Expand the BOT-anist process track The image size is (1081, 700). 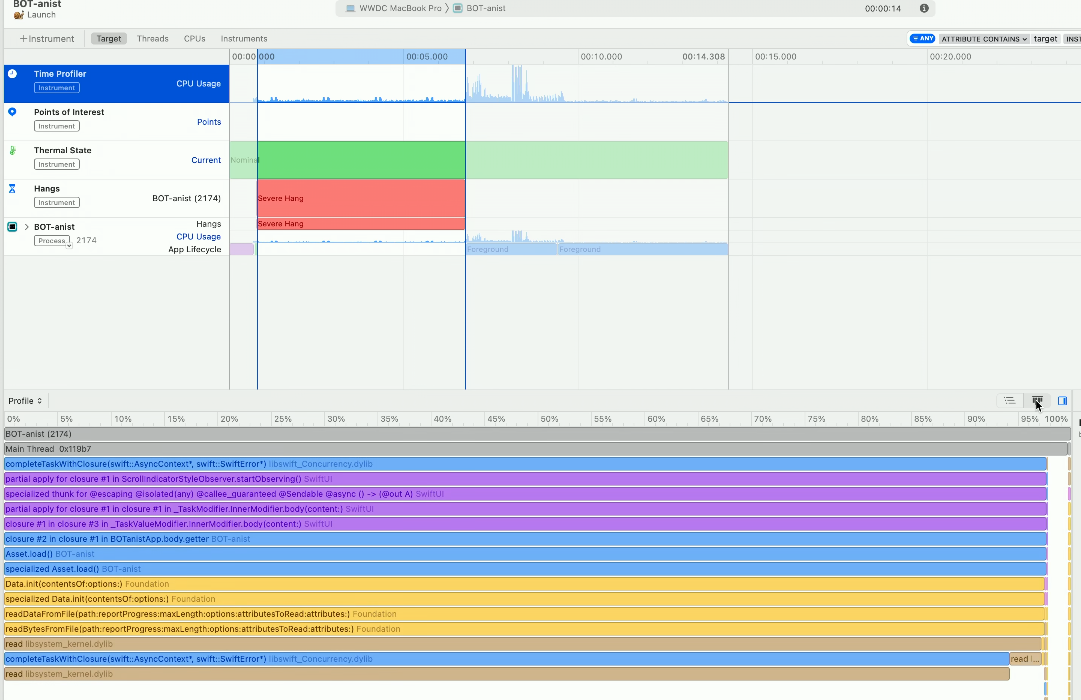[x=27, y=227]
